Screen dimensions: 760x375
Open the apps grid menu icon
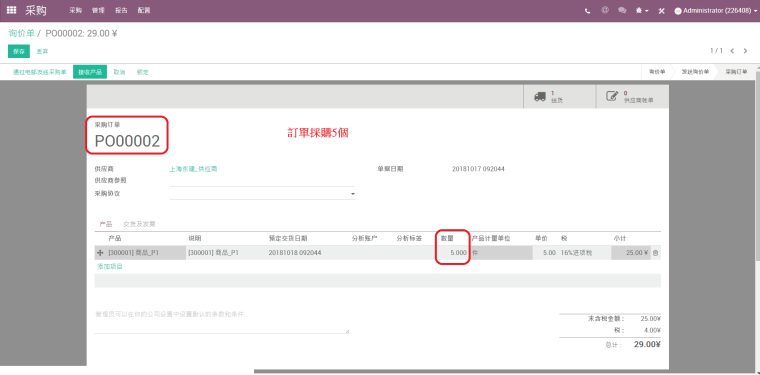(11, 10)
